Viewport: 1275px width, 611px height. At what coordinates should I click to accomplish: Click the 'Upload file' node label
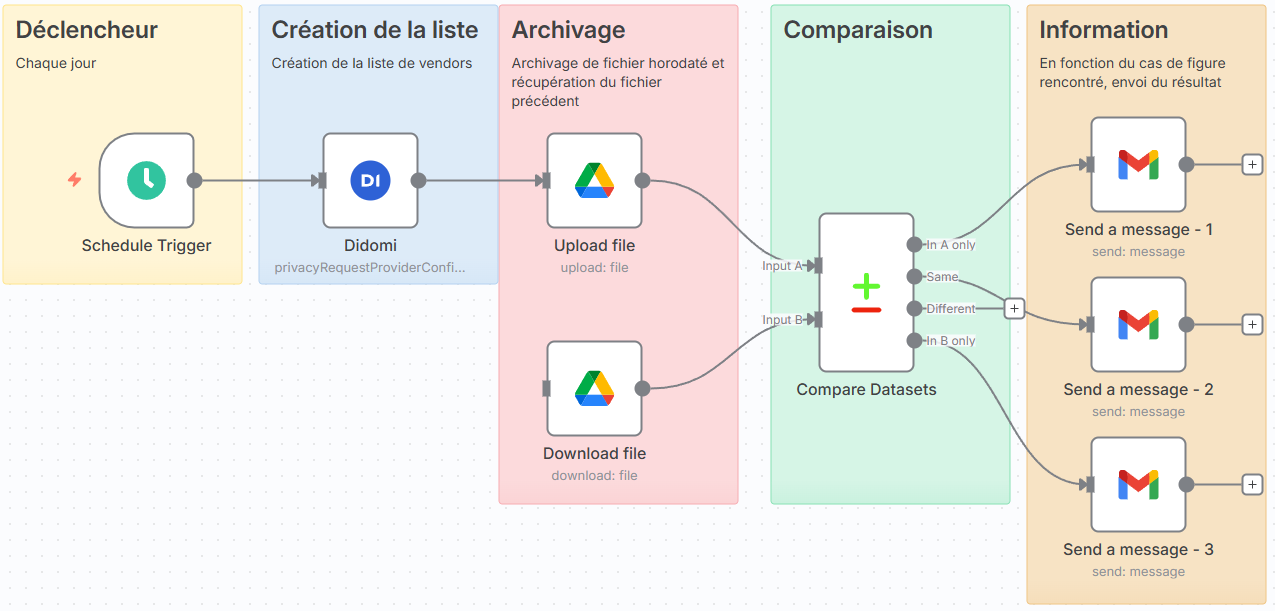pos(594,245)
